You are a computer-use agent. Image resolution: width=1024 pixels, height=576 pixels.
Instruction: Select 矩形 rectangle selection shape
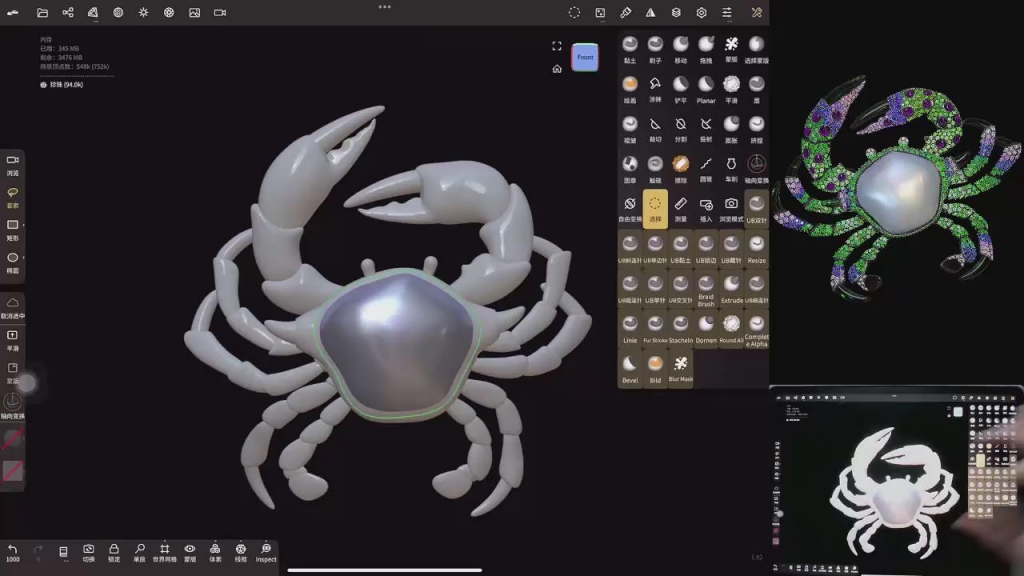[12, 230]
